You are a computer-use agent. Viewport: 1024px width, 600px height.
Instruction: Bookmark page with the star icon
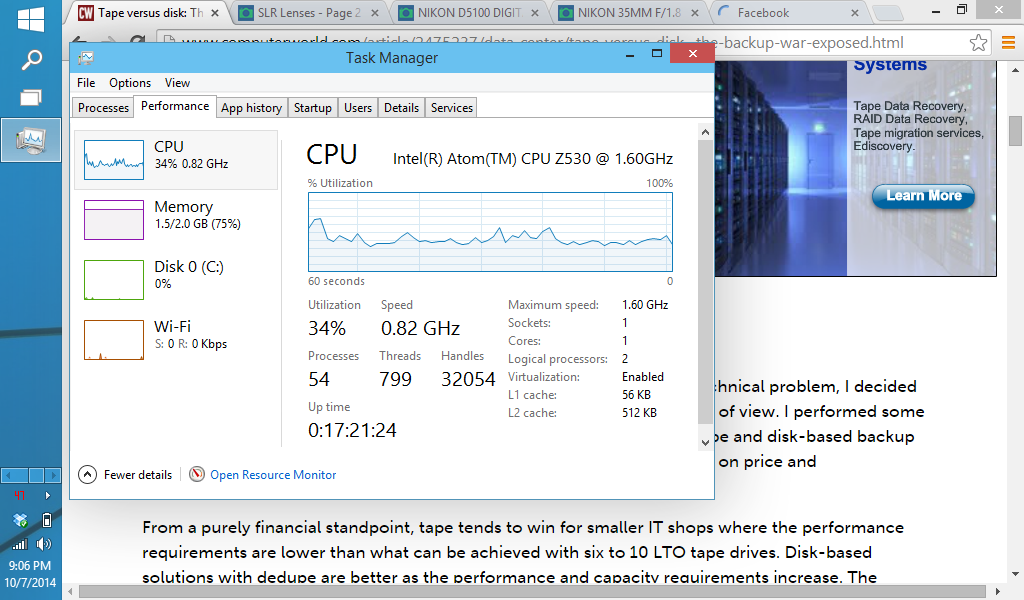[x=978, y=43]
